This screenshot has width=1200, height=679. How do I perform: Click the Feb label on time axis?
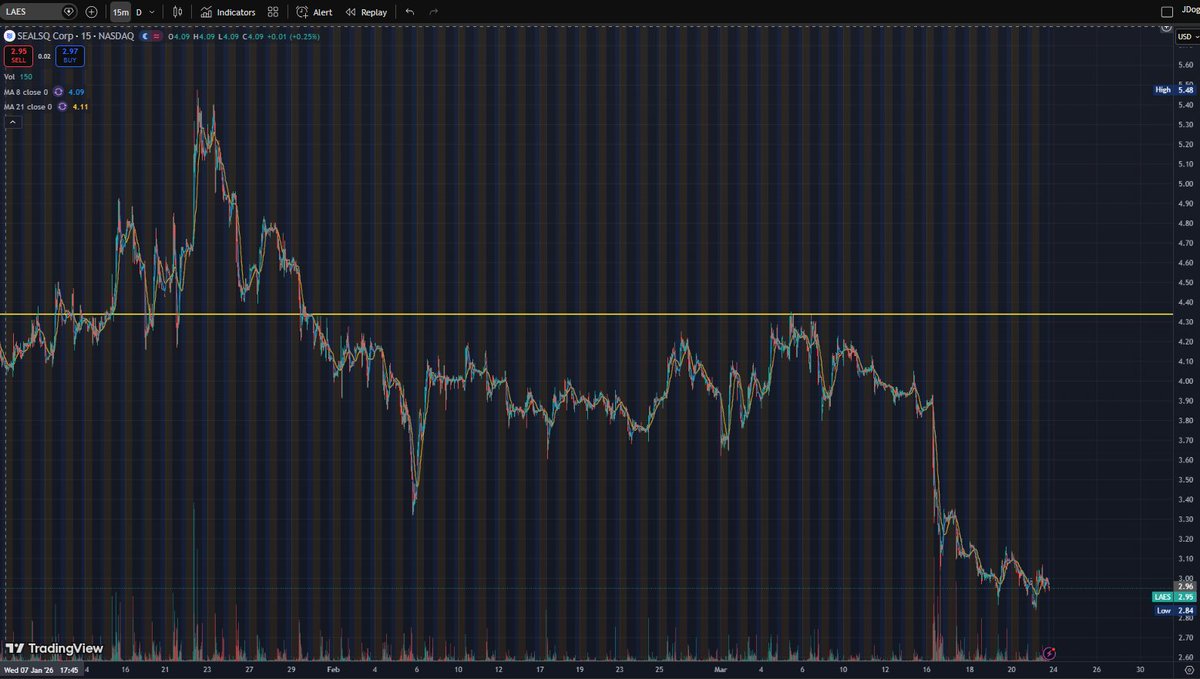(333, 669)
